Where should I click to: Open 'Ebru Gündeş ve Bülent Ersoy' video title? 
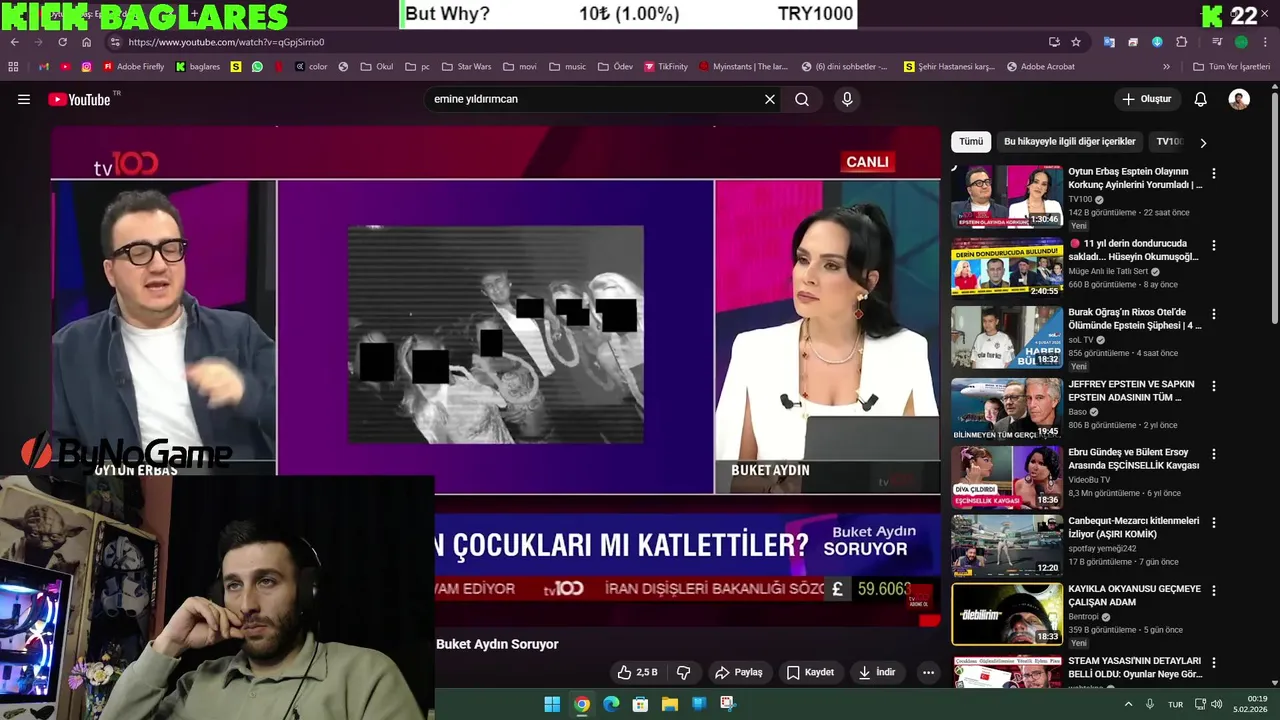tap(1133, 458)
